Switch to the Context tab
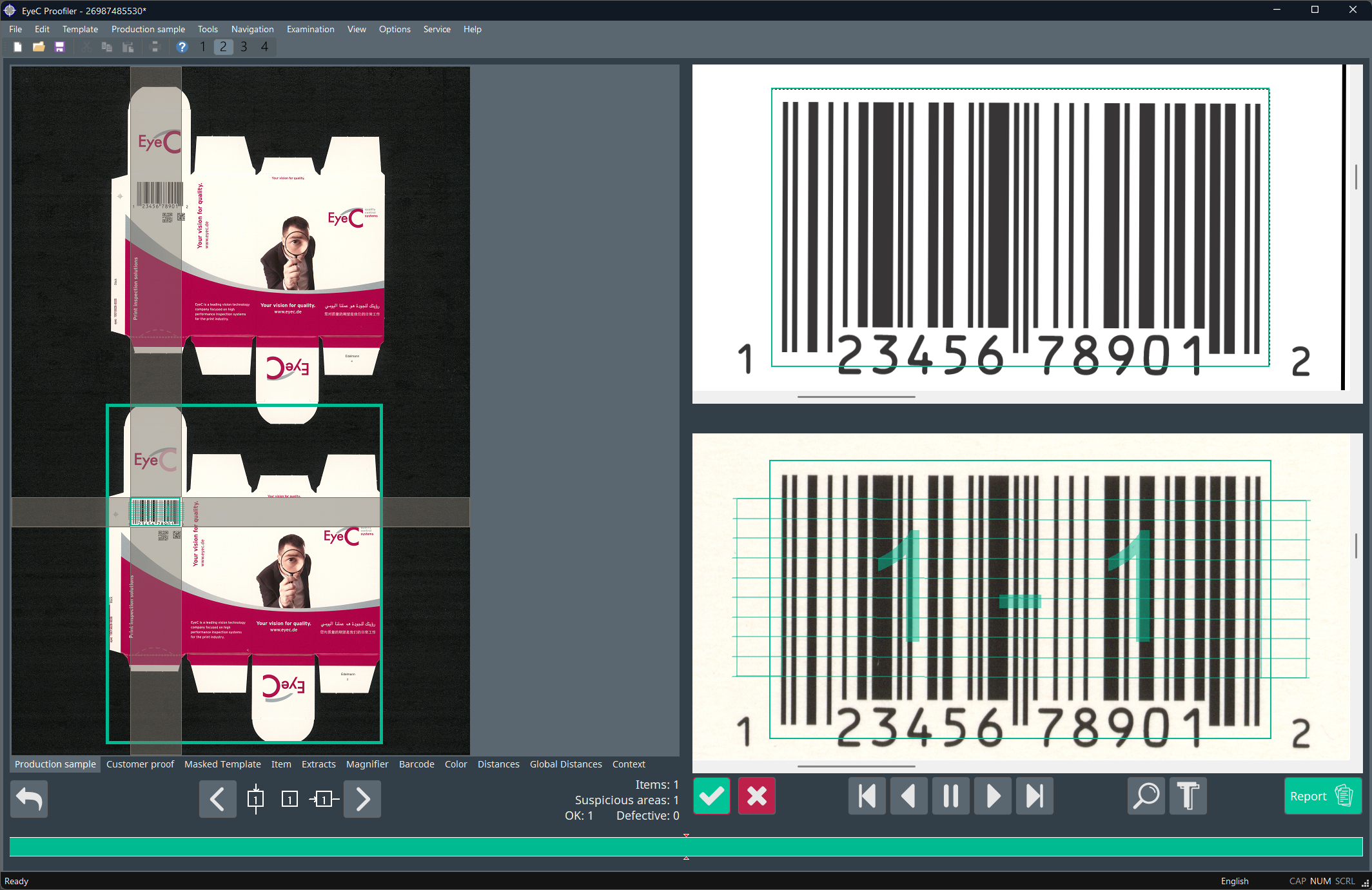The width and height of the screenshot is (1372, 890). pyautogui.click(x=629, y=764)
